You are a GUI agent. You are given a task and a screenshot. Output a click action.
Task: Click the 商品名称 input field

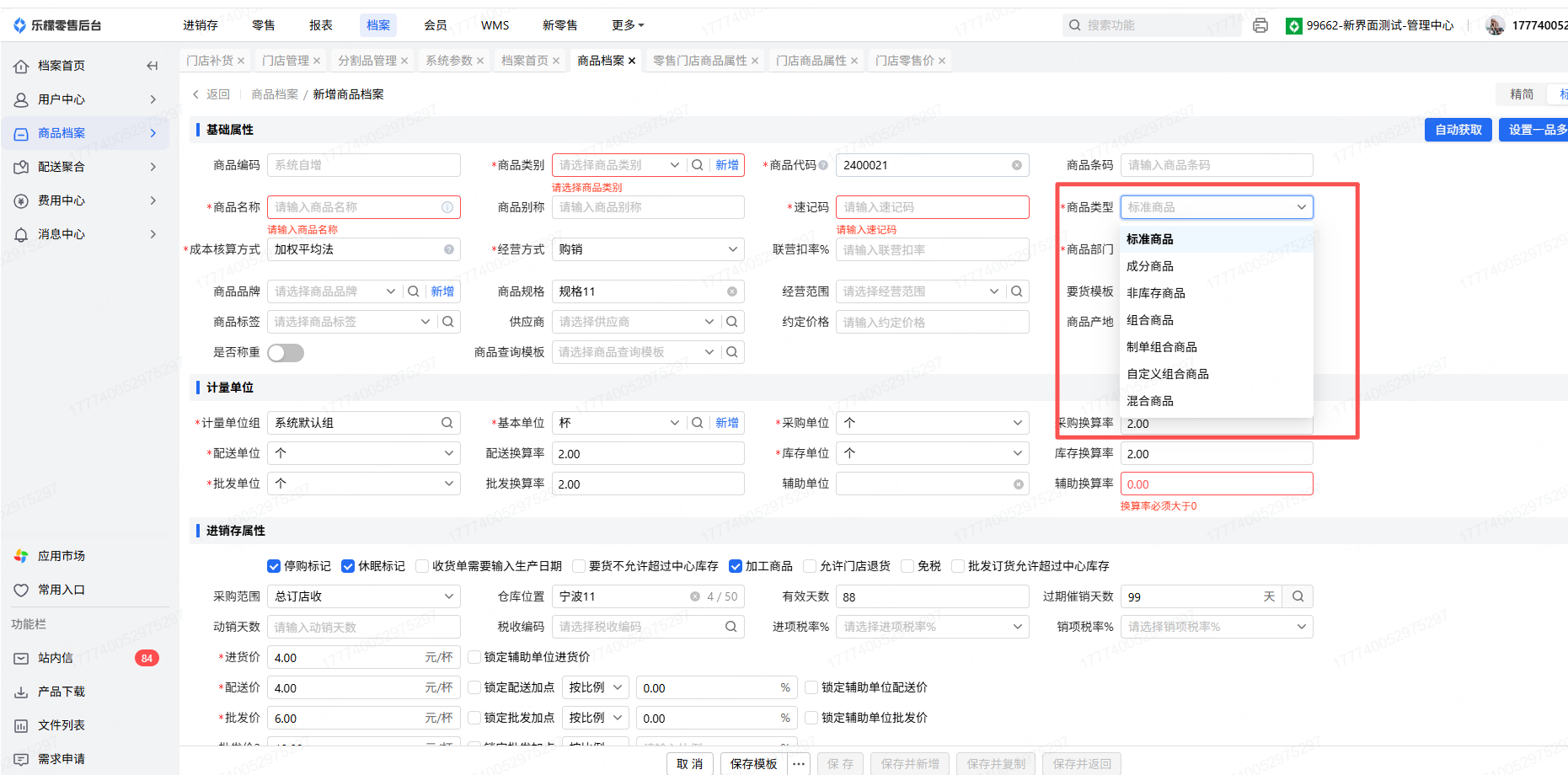click(x=356, y=207)
